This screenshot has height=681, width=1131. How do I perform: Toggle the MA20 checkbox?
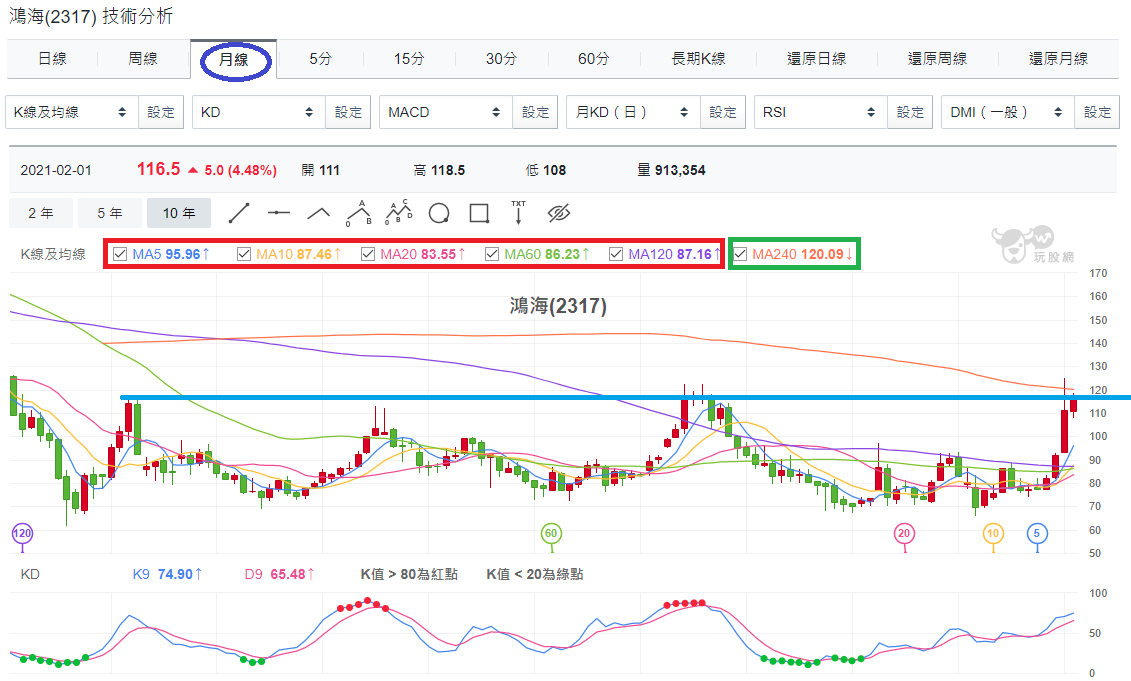tap(368, 254)
